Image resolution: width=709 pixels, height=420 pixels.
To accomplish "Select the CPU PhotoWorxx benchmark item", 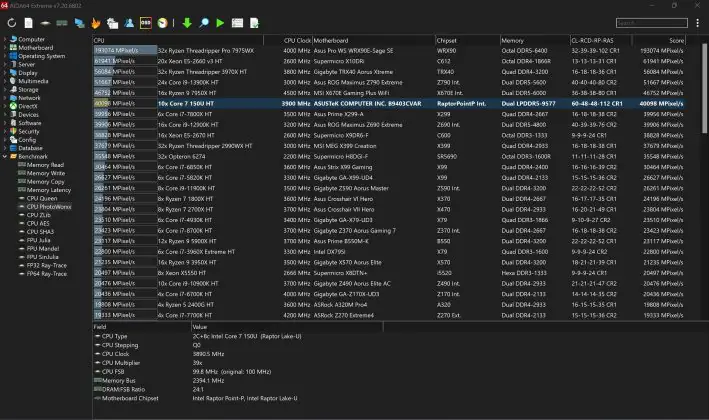I will tap(49, 207).
